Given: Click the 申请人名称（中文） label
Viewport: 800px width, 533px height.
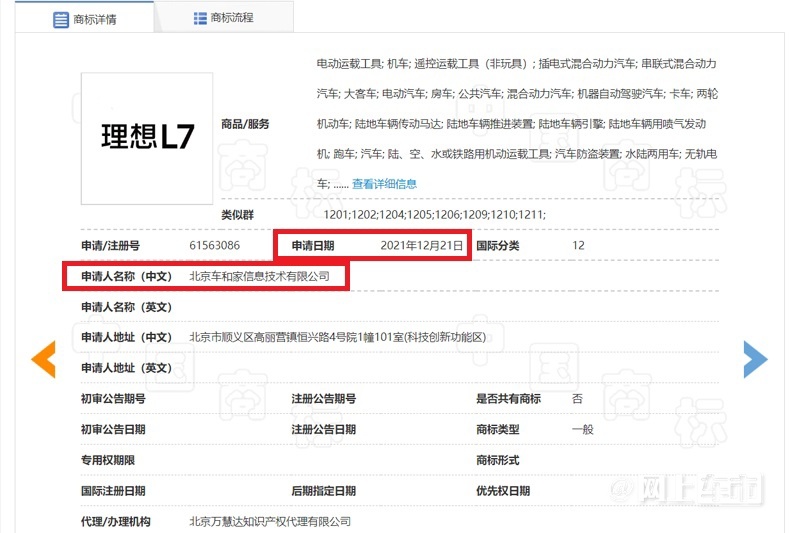Looking at the screenshot, I should click(127, 276).
